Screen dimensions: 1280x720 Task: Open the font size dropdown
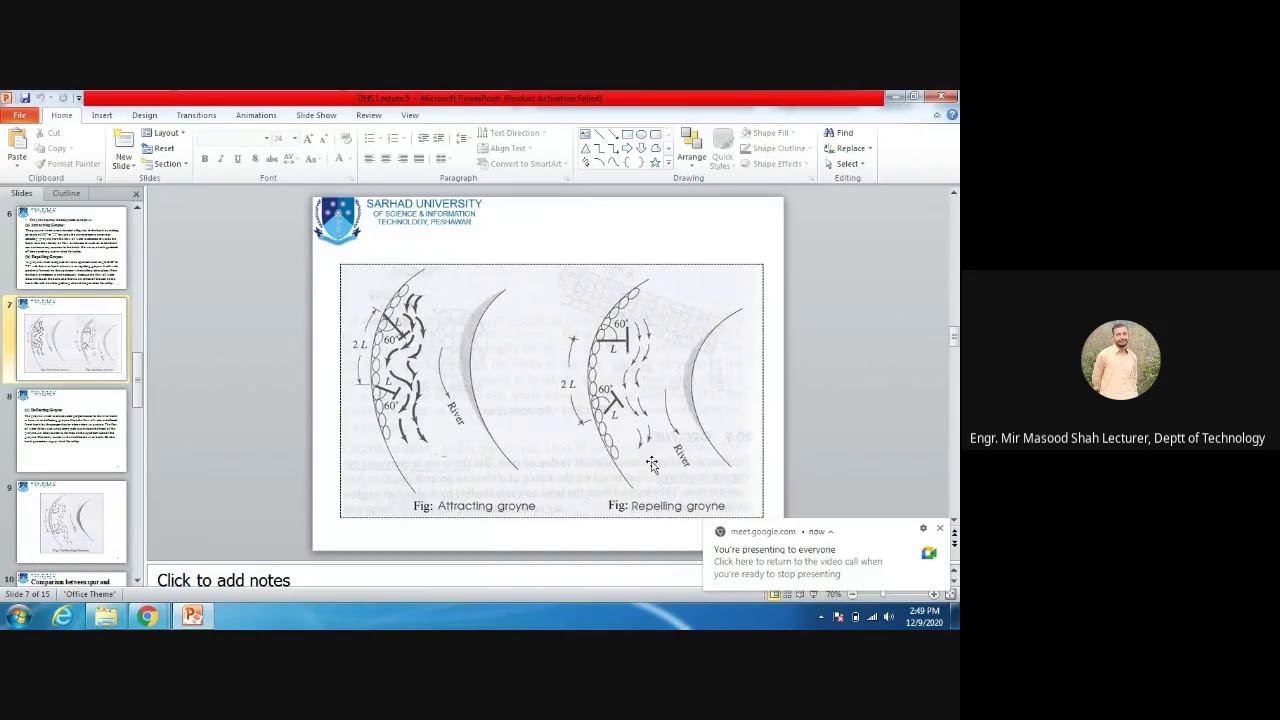[294, 138]
